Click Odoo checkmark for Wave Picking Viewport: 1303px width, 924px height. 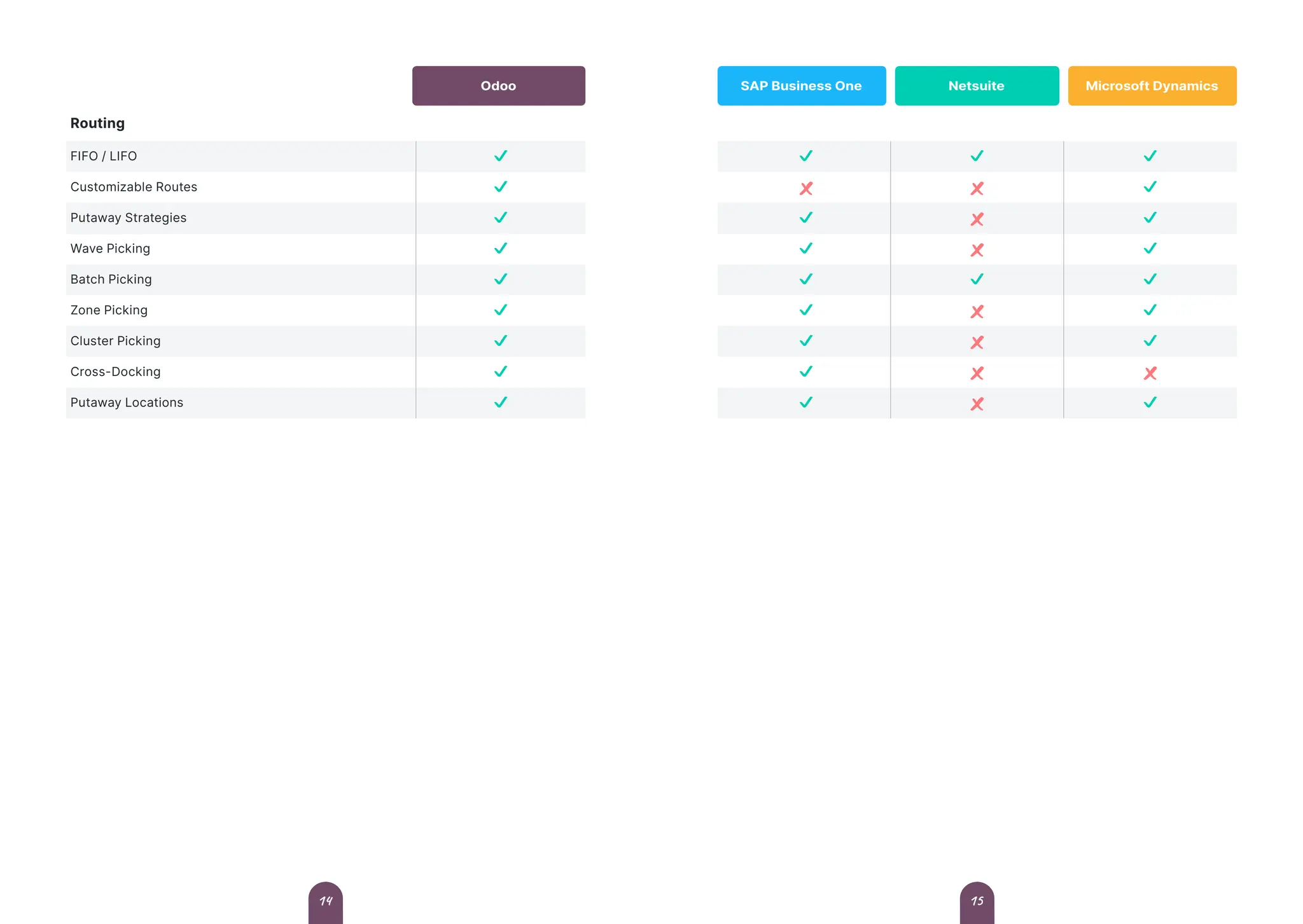[x=501, y=248]
